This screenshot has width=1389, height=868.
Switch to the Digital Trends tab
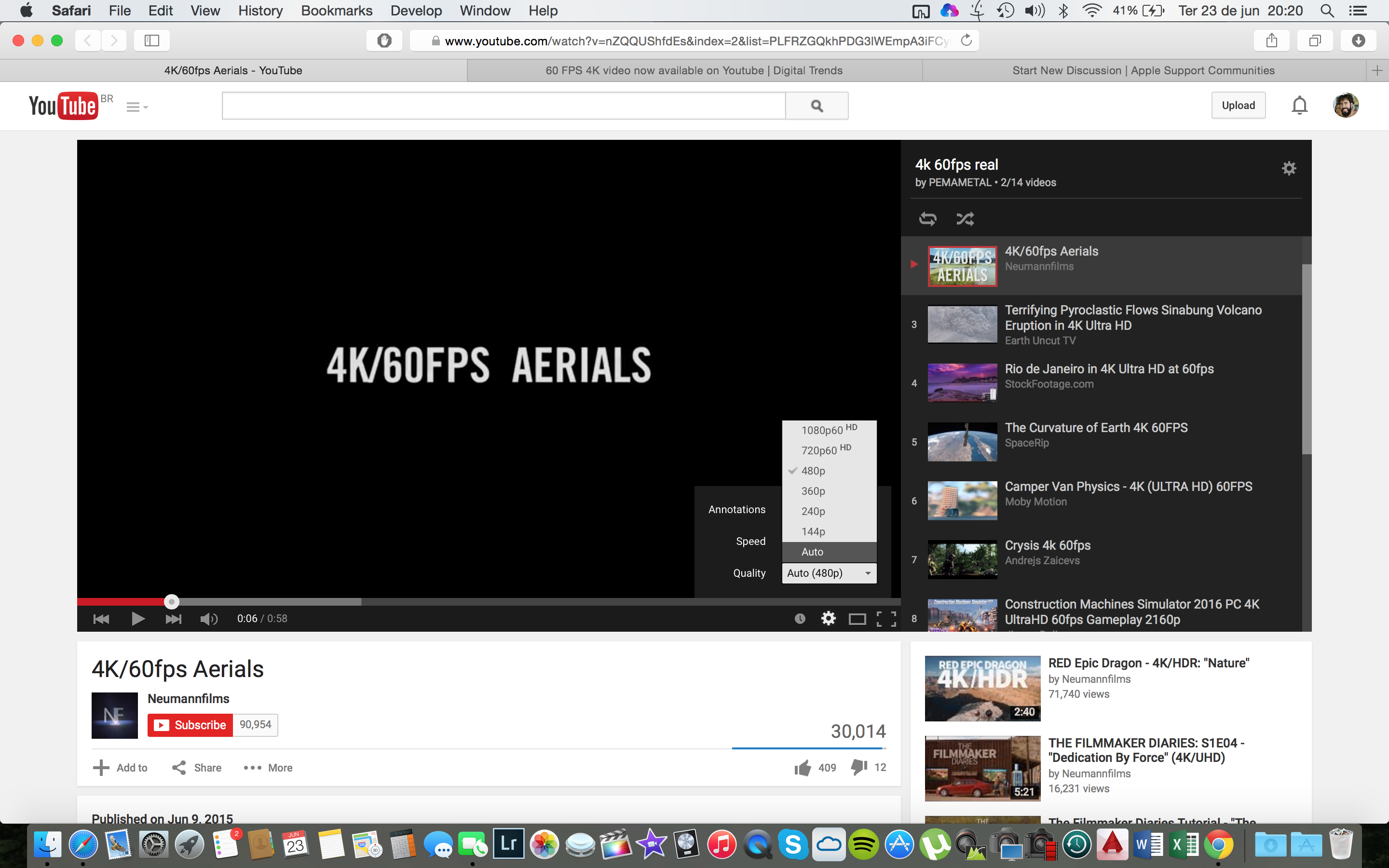tap(694, 70)
